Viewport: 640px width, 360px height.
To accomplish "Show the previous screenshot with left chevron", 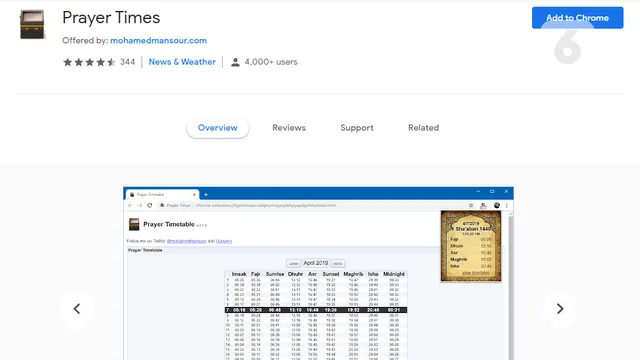I will (77, 309).
